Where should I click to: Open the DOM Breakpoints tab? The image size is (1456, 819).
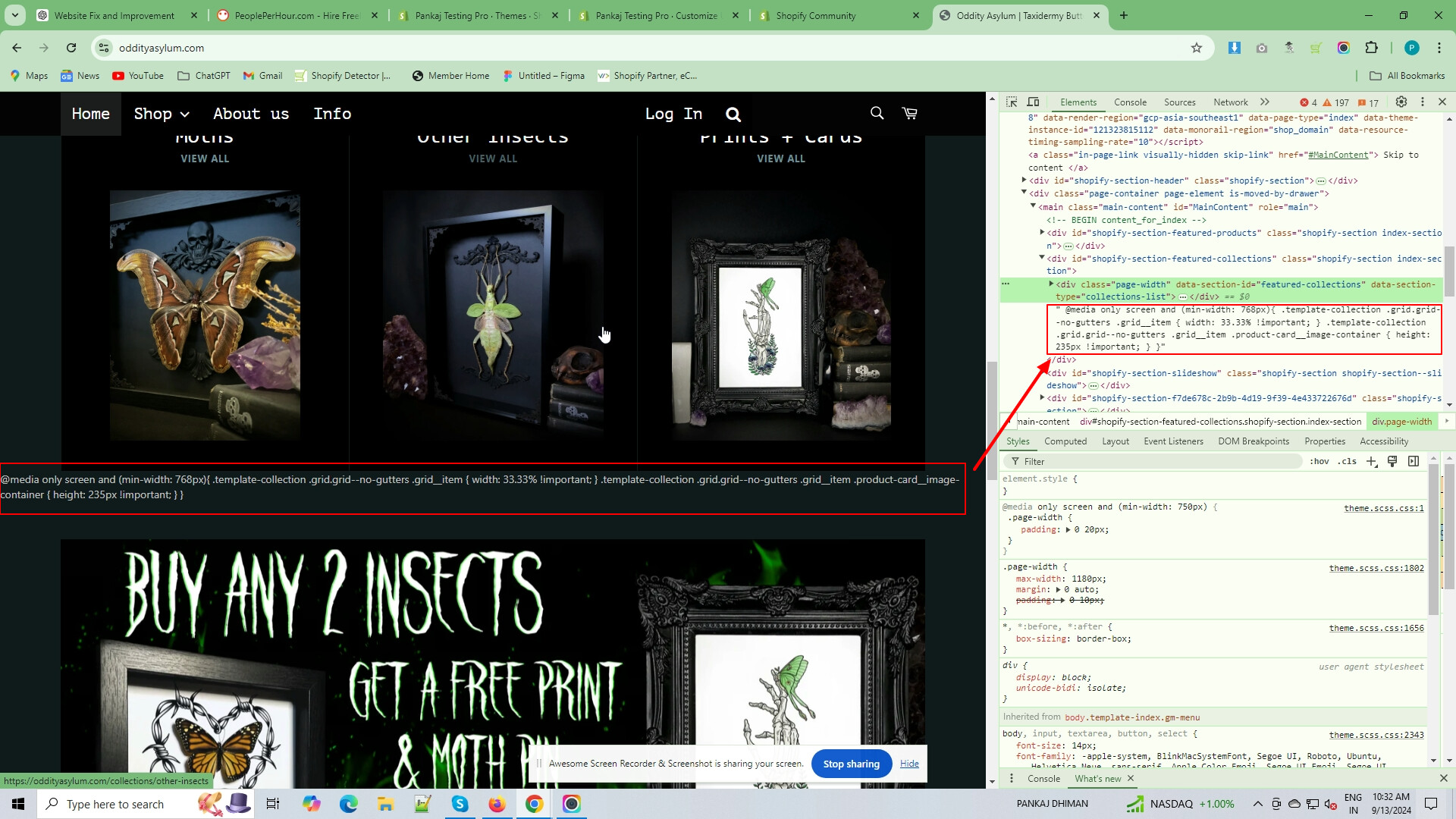(x=1253, y=441)
